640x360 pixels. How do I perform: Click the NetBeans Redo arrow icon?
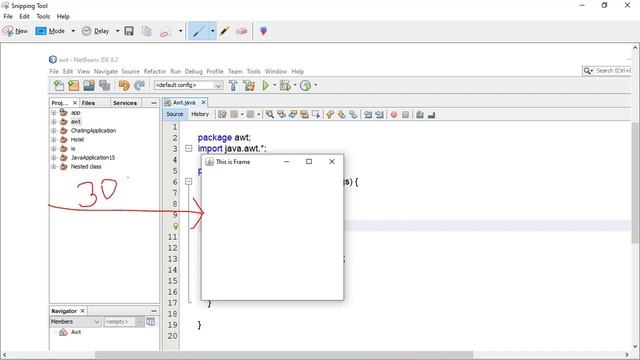click(140, 85)
